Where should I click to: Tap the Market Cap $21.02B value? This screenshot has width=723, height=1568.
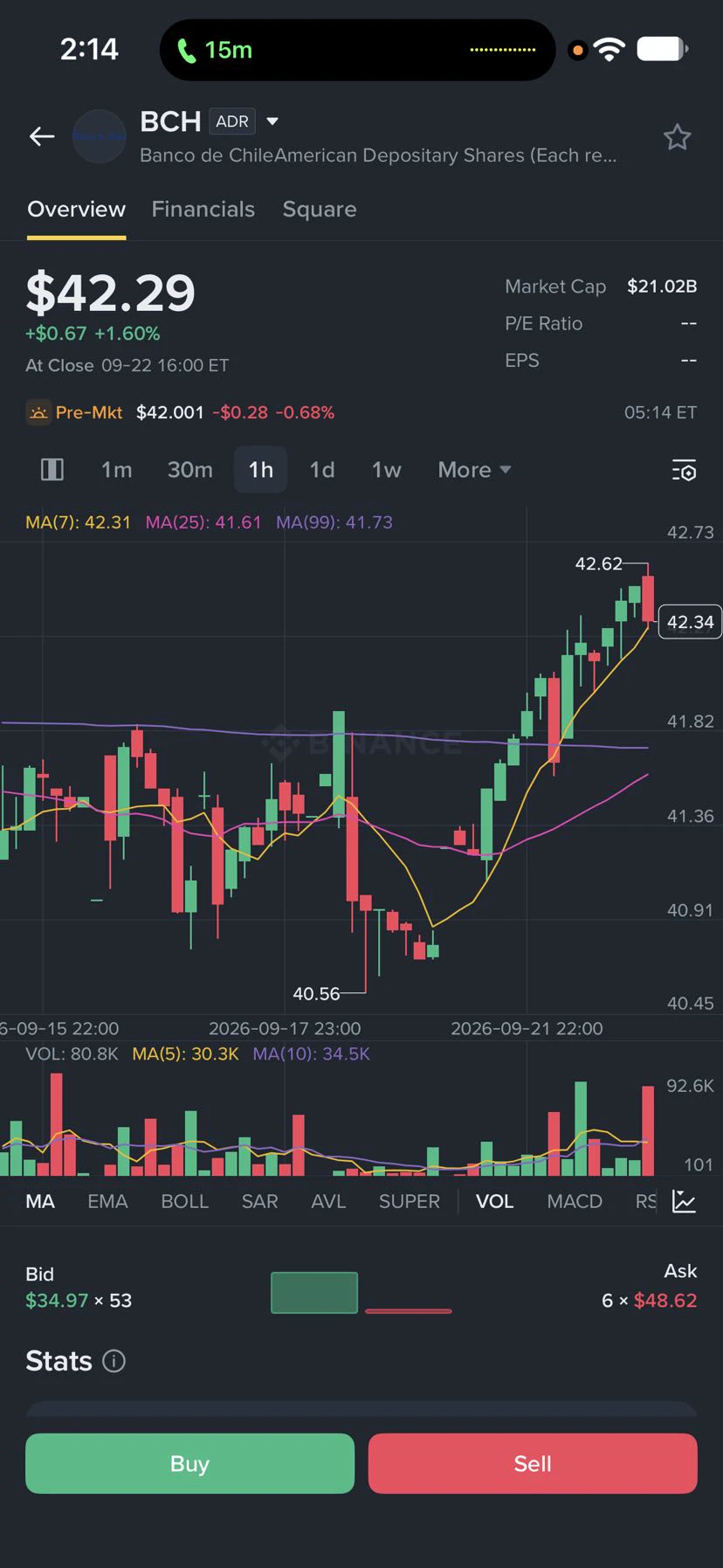(662, 287)
